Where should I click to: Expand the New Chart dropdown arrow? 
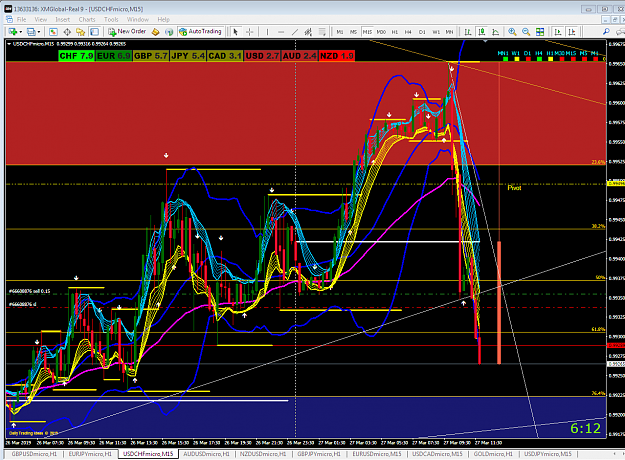coord(20,32)
